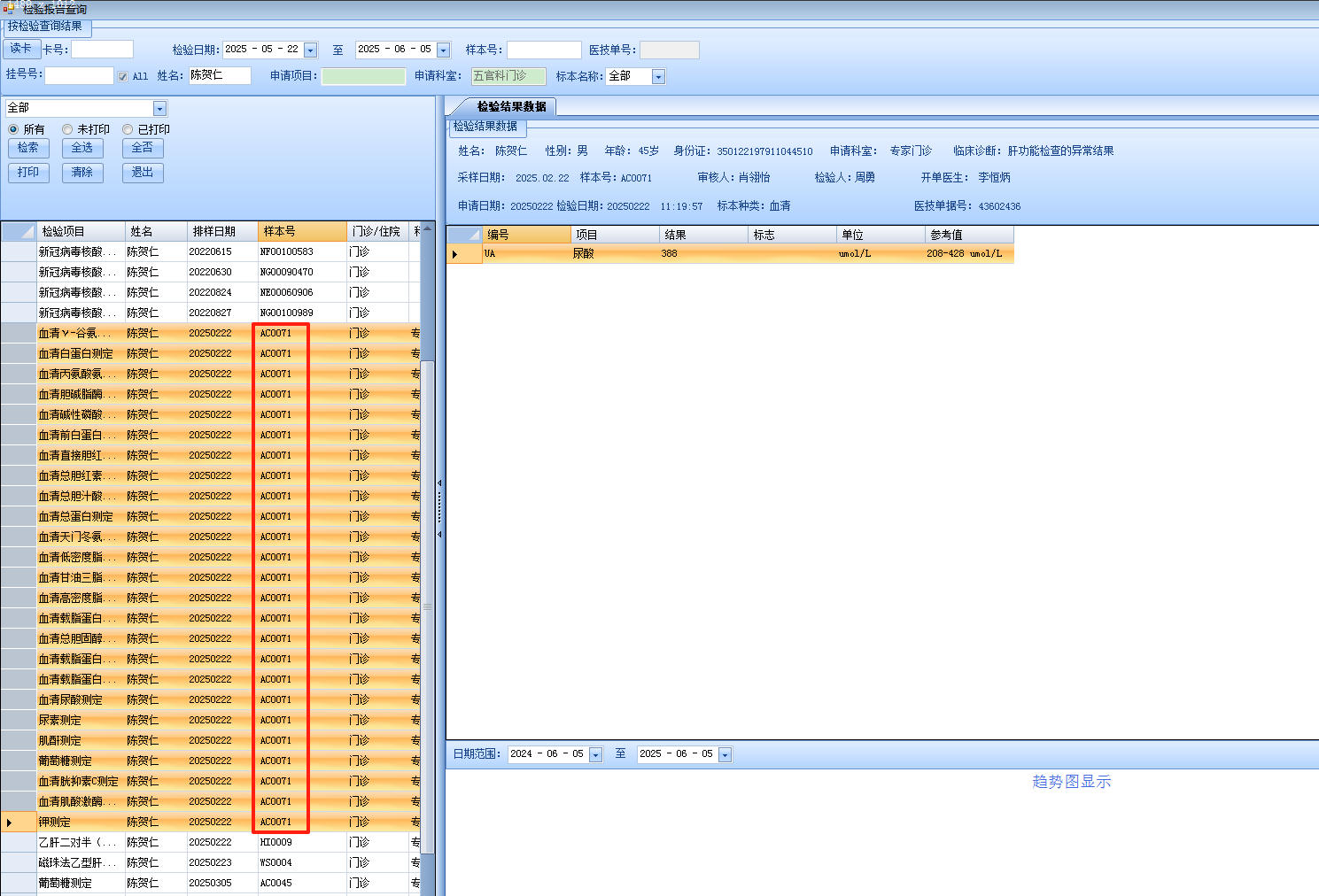Select the 未打印 radio button
The width and height of the screenshot is (1319, 896).
coord(67,129)
